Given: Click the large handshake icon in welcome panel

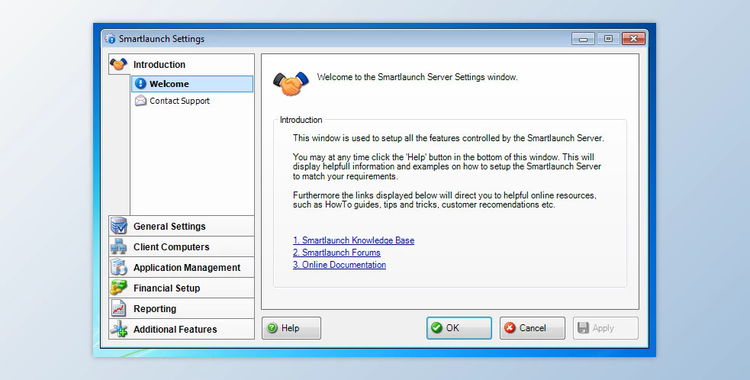Looking at the screenshot, I should 291,83.
